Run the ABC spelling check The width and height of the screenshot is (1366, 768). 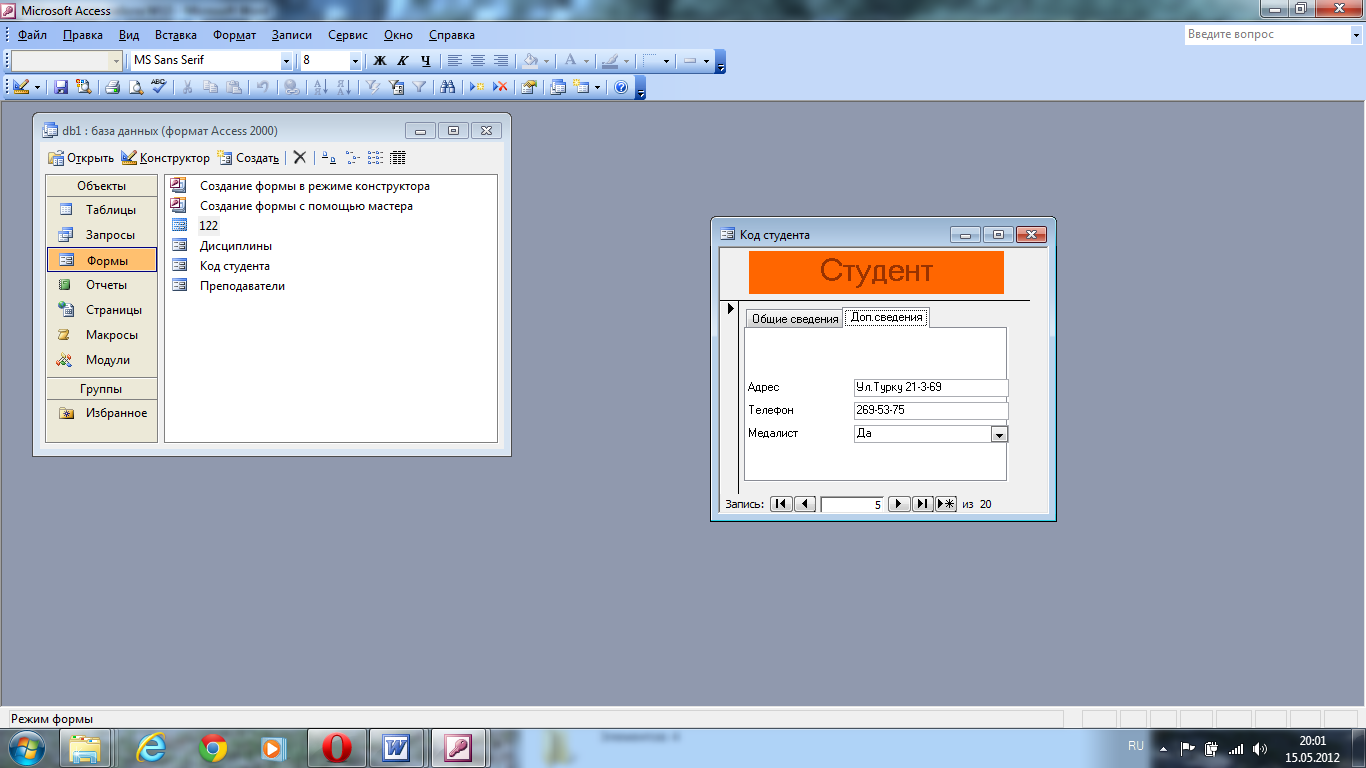click(157, 87)
